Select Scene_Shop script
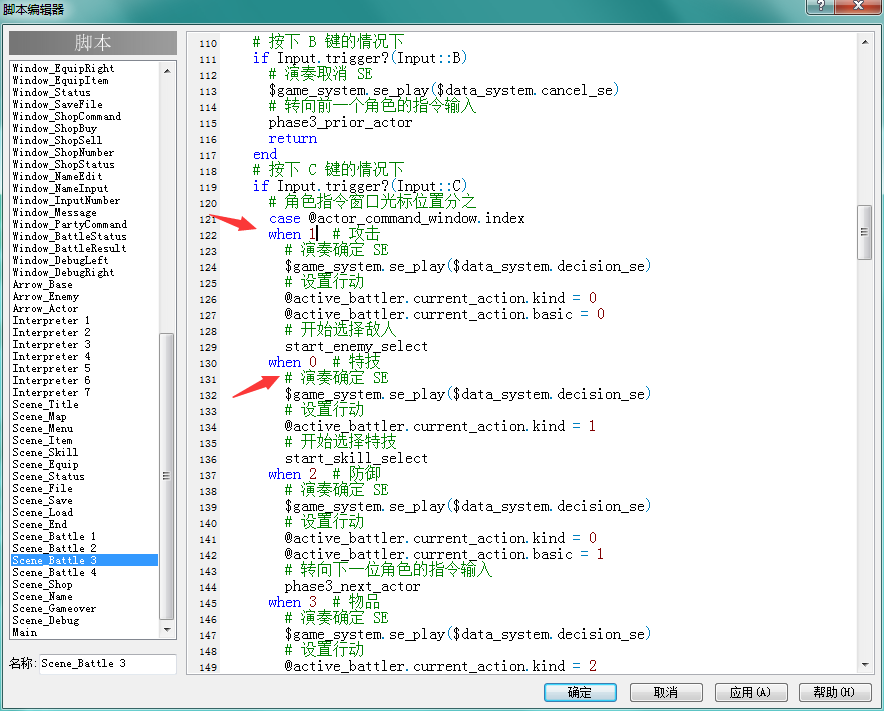 [x=43, y=584]
